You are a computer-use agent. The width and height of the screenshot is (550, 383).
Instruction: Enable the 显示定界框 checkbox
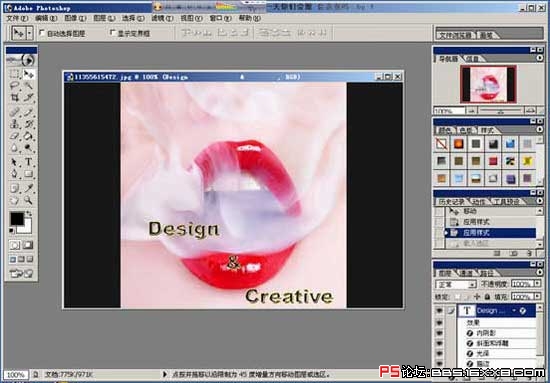coord(113,33)
